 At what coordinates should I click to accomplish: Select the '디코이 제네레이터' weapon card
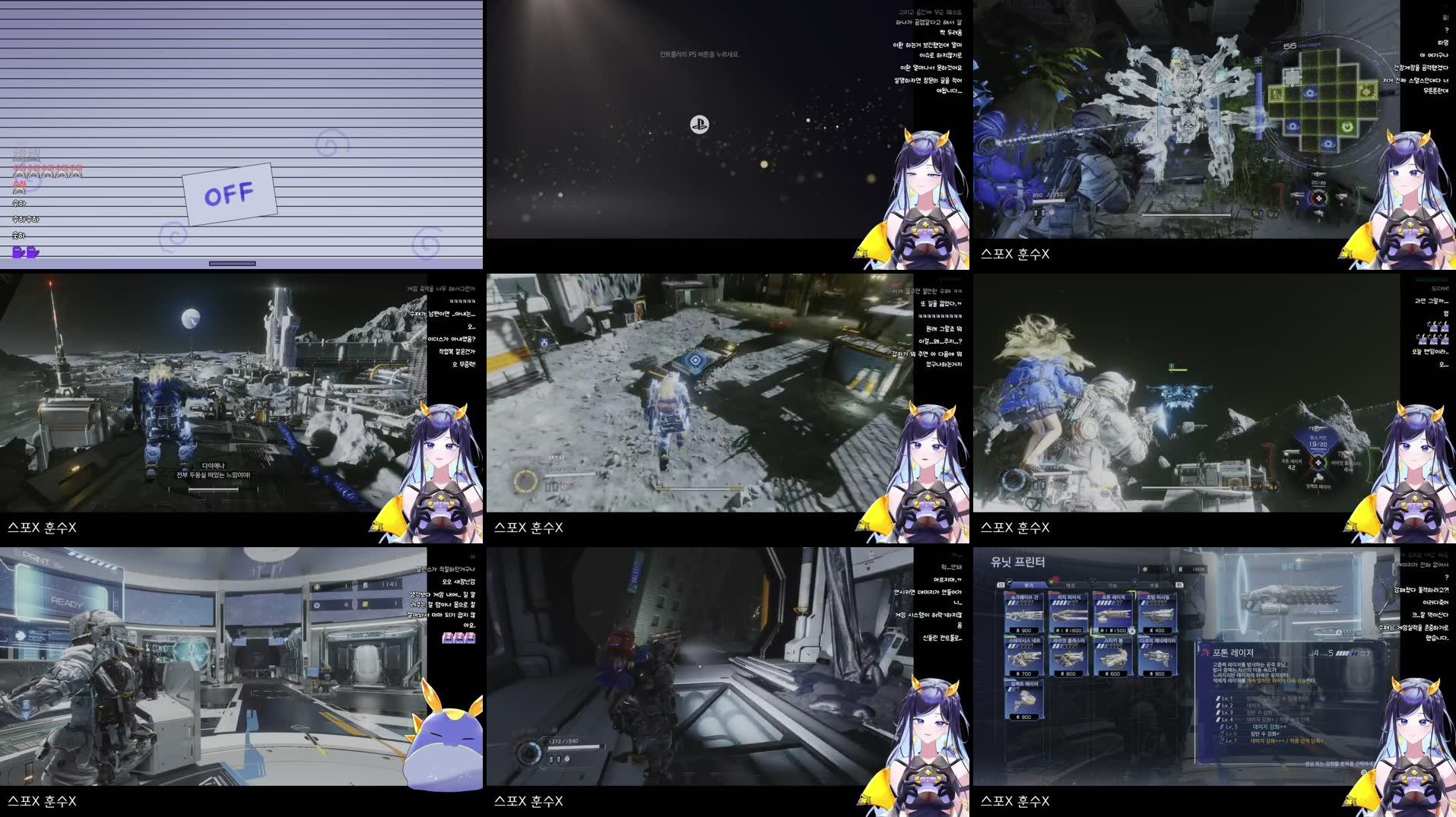click(1157, 657)
